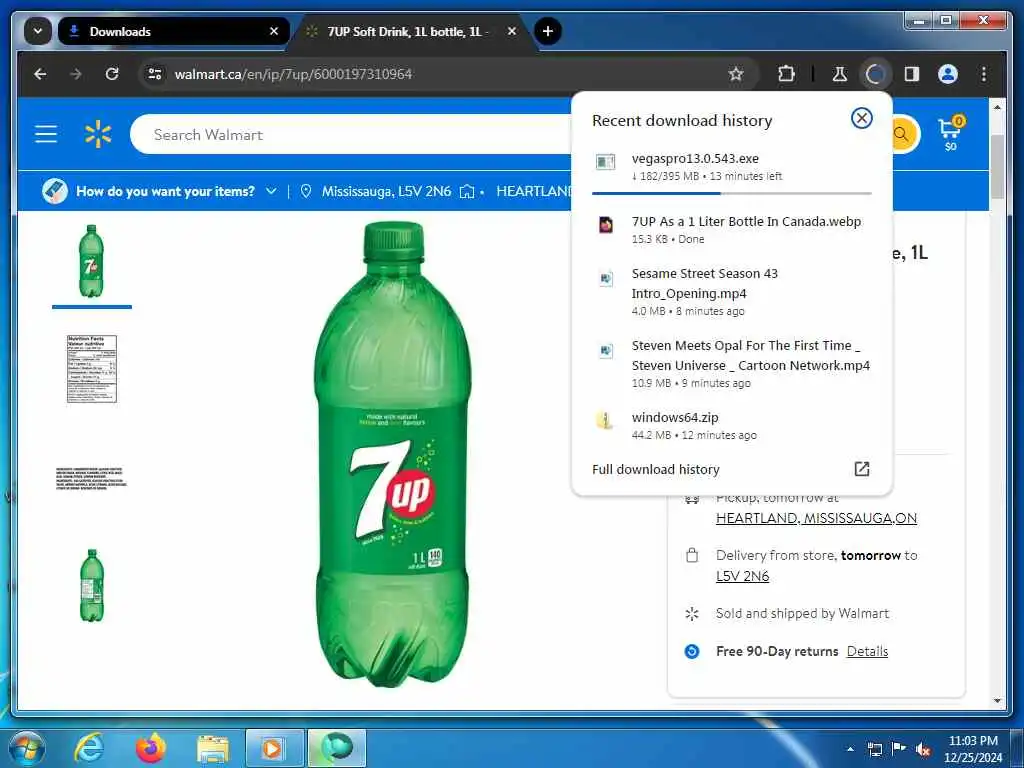The width and height of the screenshot is (1024, 768).
Task: Select first 7UP bottle thumbnail
Action: pyautogui.click(x=91, y=261)
